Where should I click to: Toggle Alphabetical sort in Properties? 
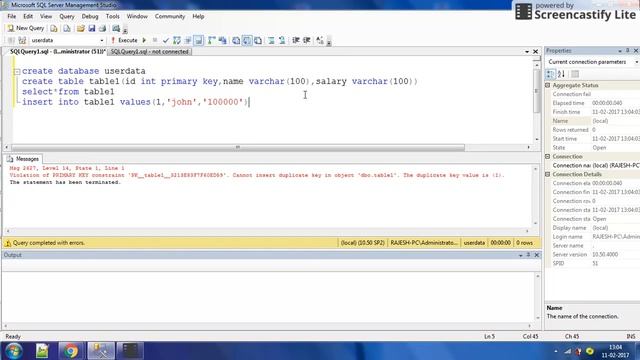tap(561, 74)
